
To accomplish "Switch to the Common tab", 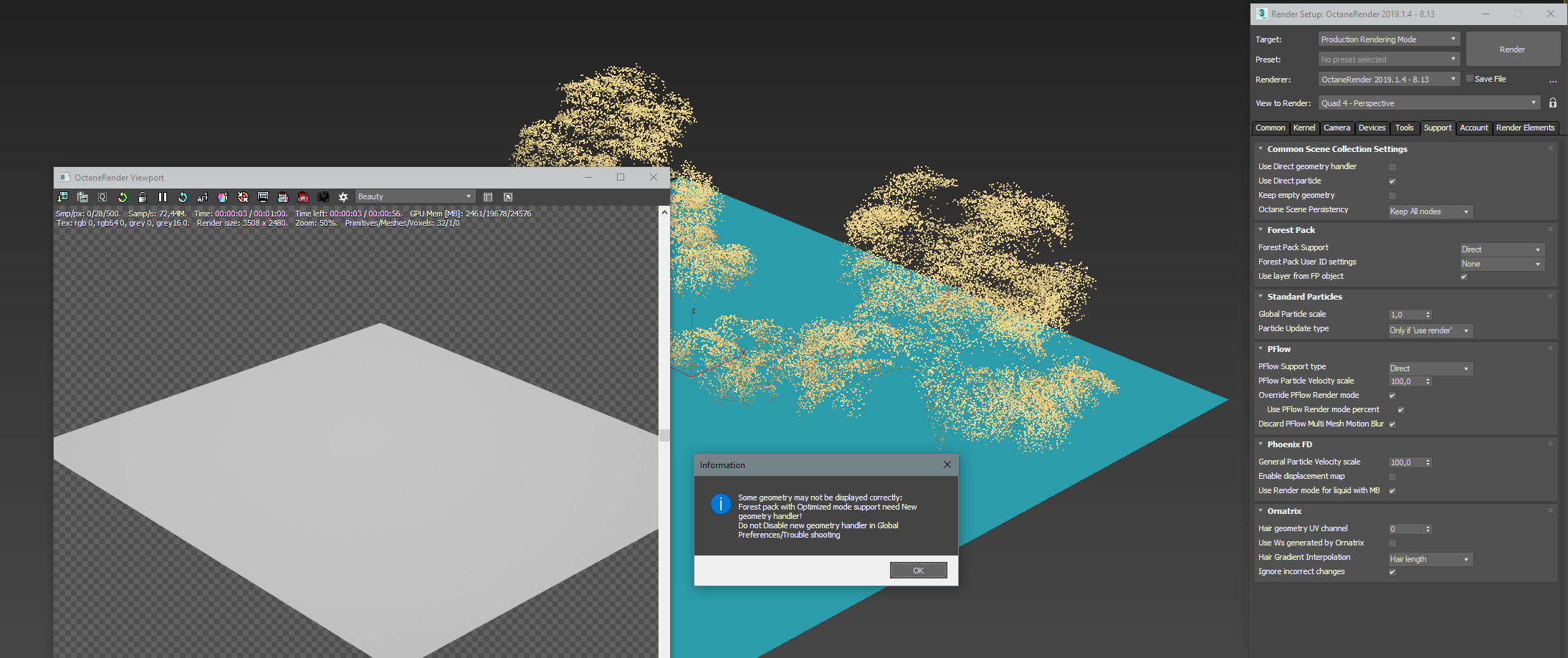I will pyautogui.click(x=1271, y=128).
